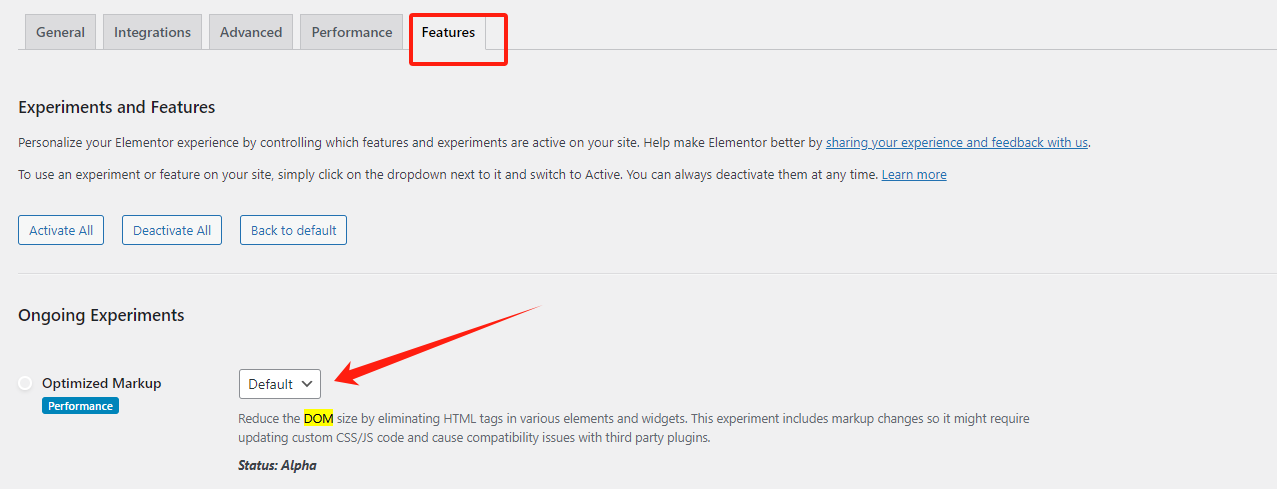Reset experiments with Back to default
The height and width of the screenshot is (489, 1277).
coord(293,230)
